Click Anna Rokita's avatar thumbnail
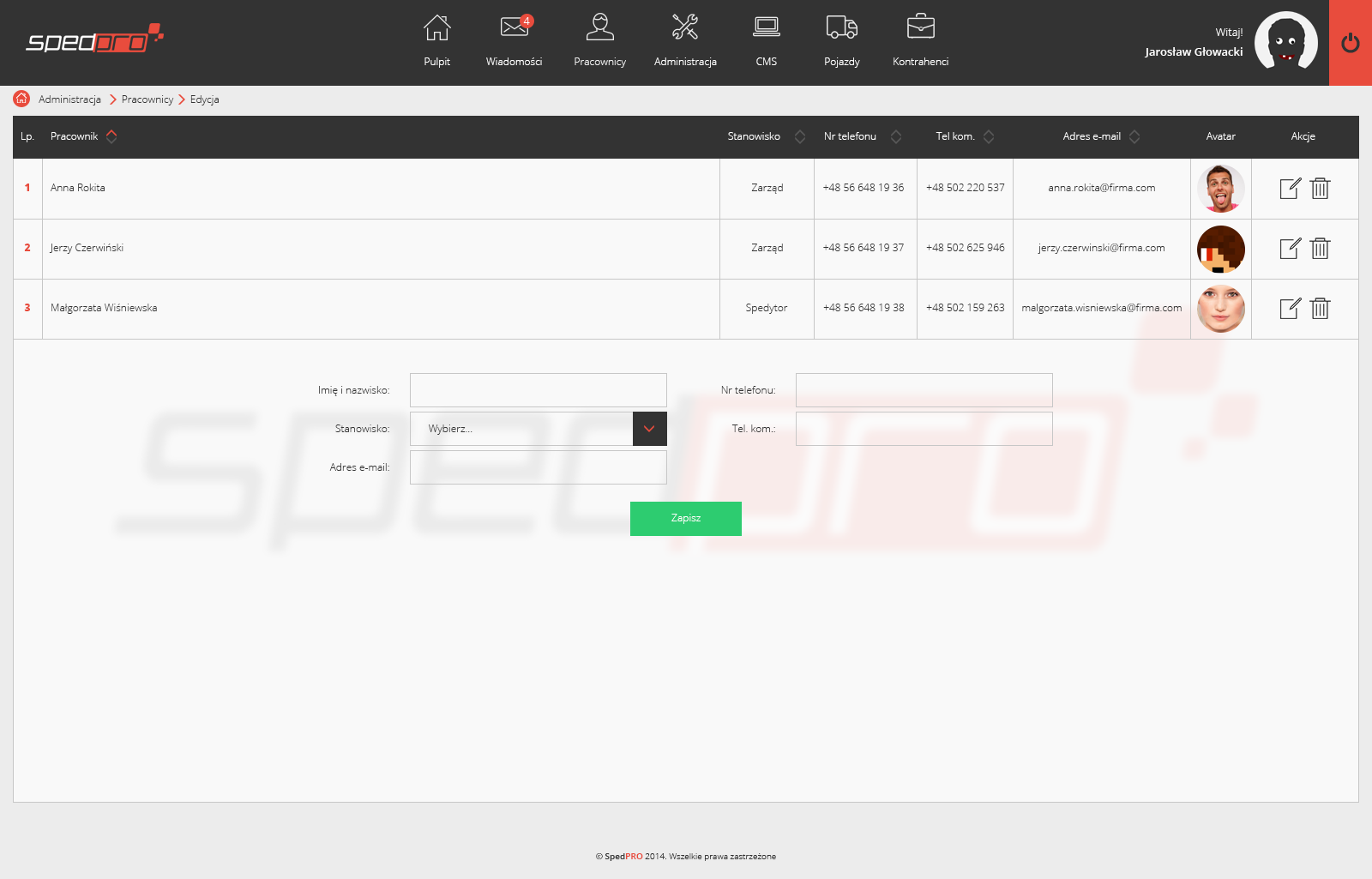The width and height of the screenshot is (1372, 879). pos(1220,189)
